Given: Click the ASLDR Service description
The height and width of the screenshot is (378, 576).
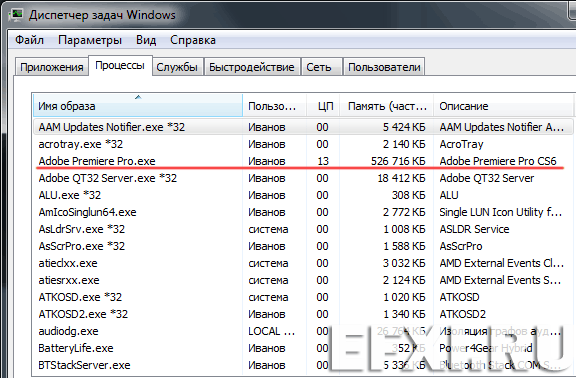Looking at the screenshot, I should click(x=474, y=229).
